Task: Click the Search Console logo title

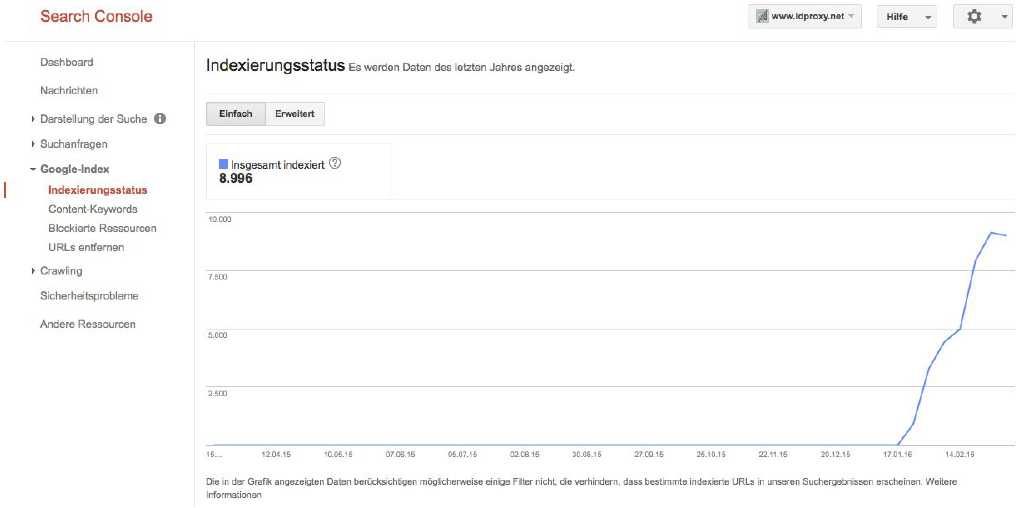Action: click(96, 17)
